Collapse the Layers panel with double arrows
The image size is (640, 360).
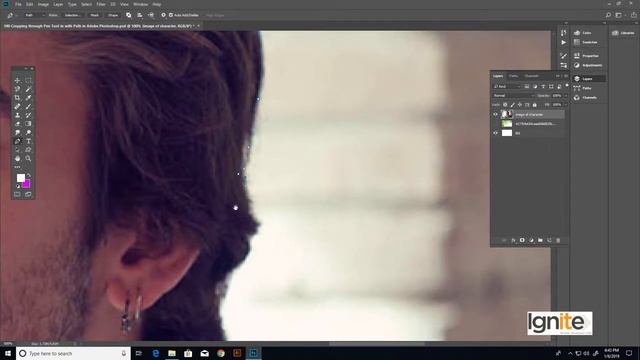tap(558, 76)
